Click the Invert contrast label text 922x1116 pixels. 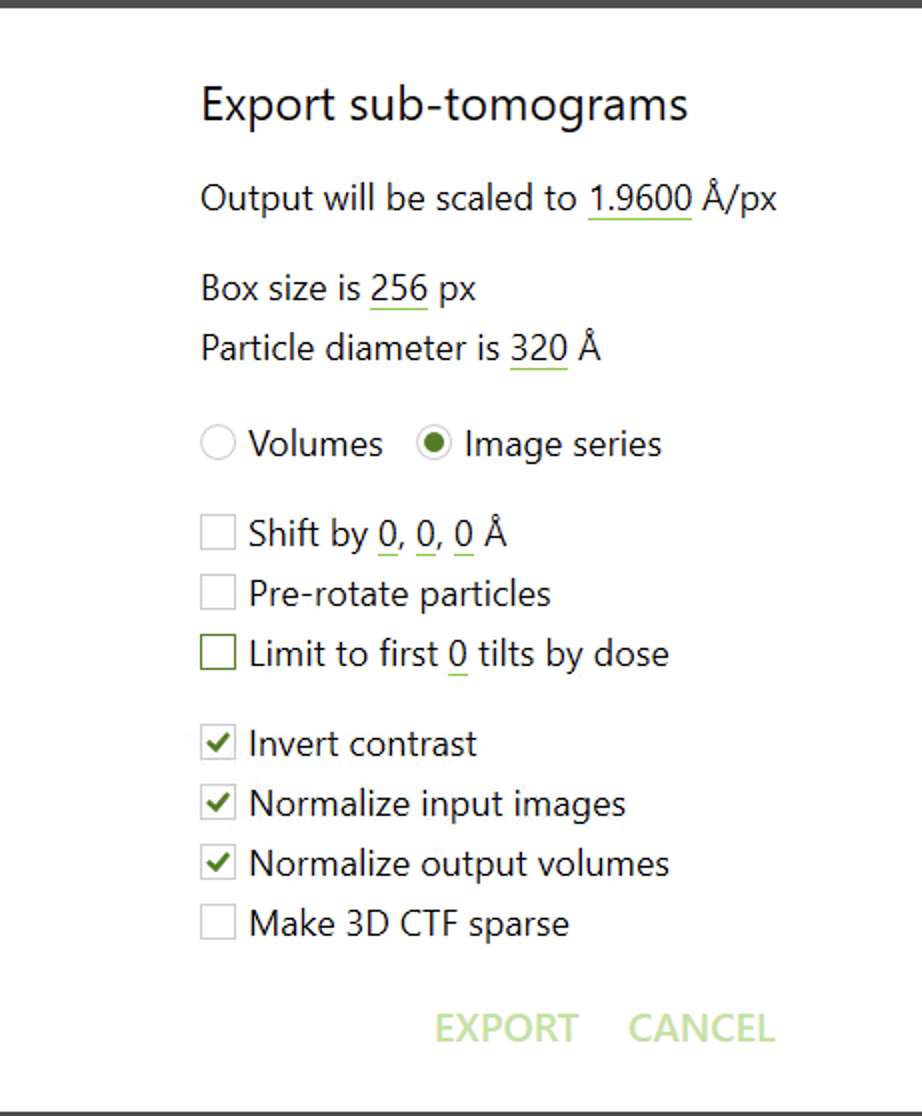(363, 744)
